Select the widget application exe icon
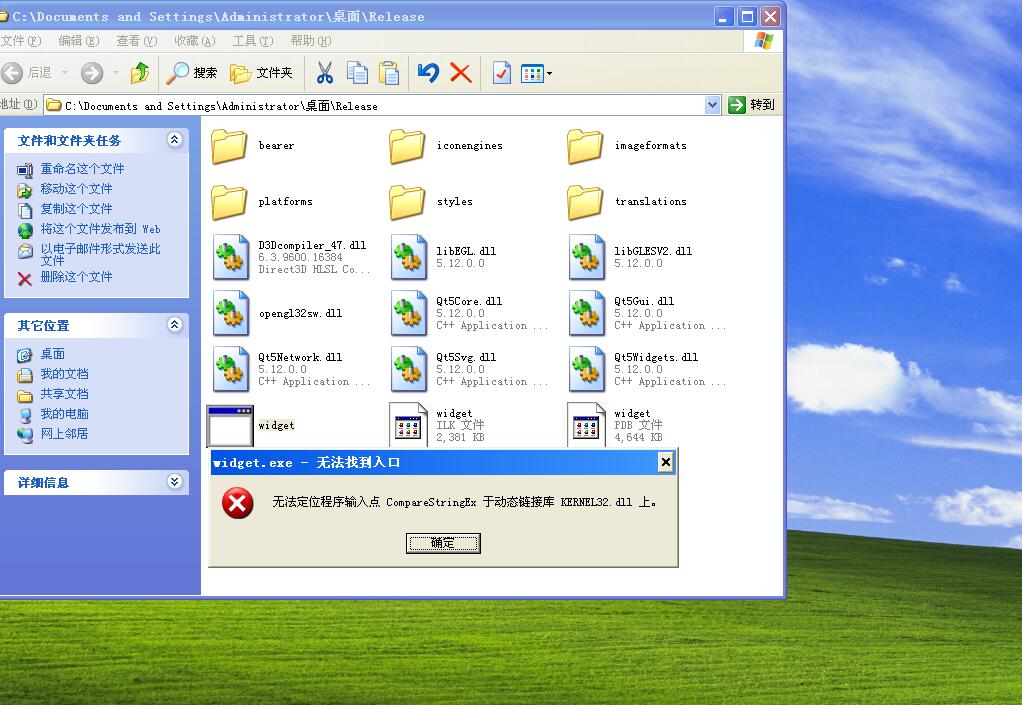1022x705 pixels. click(229, 425)
